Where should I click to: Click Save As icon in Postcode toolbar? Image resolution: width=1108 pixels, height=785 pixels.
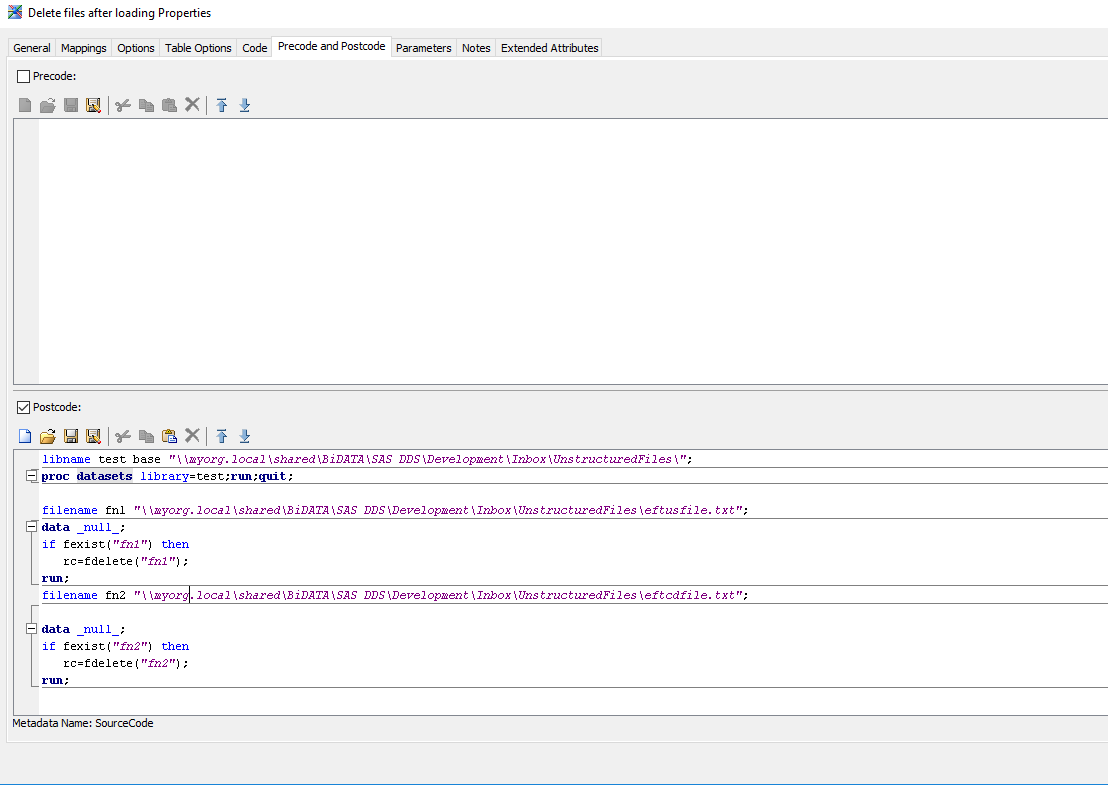[x=93, y=436]
